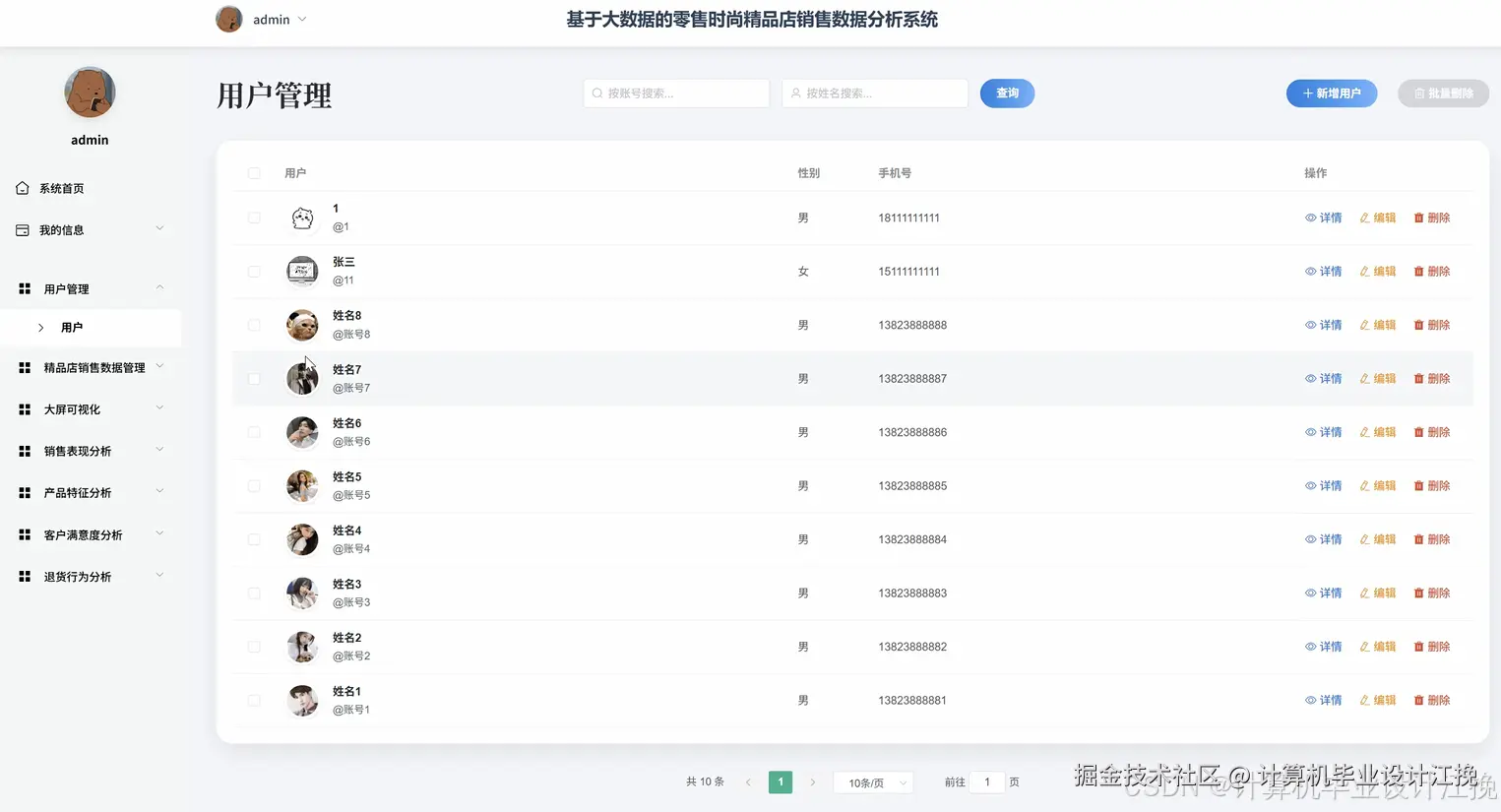The height and width of the screenshot is (812, 1501).
Task: Tick checkbox for user 姓名6
Action: 254,432
